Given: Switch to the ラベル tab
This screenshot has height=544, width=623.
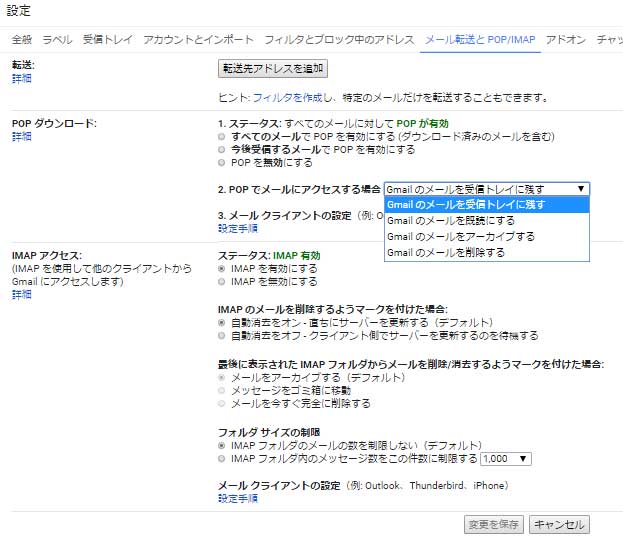Looking at the screenshot, I should pyautogui.click(x=57, y=40).
